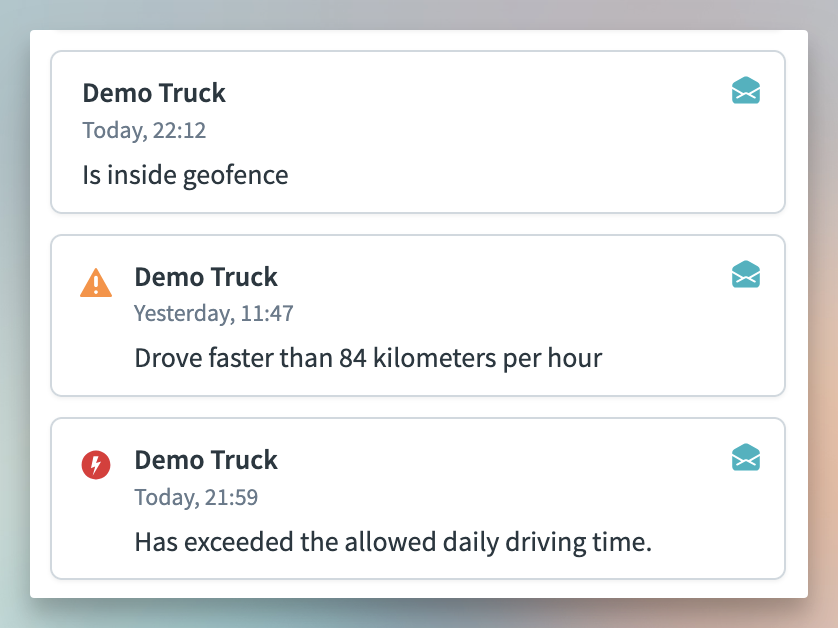Viewport: 838px width, 628px height.
Task: Click the "Today, 21:59" timestamp
Action: pyautogui.click(x=196, y=497)
